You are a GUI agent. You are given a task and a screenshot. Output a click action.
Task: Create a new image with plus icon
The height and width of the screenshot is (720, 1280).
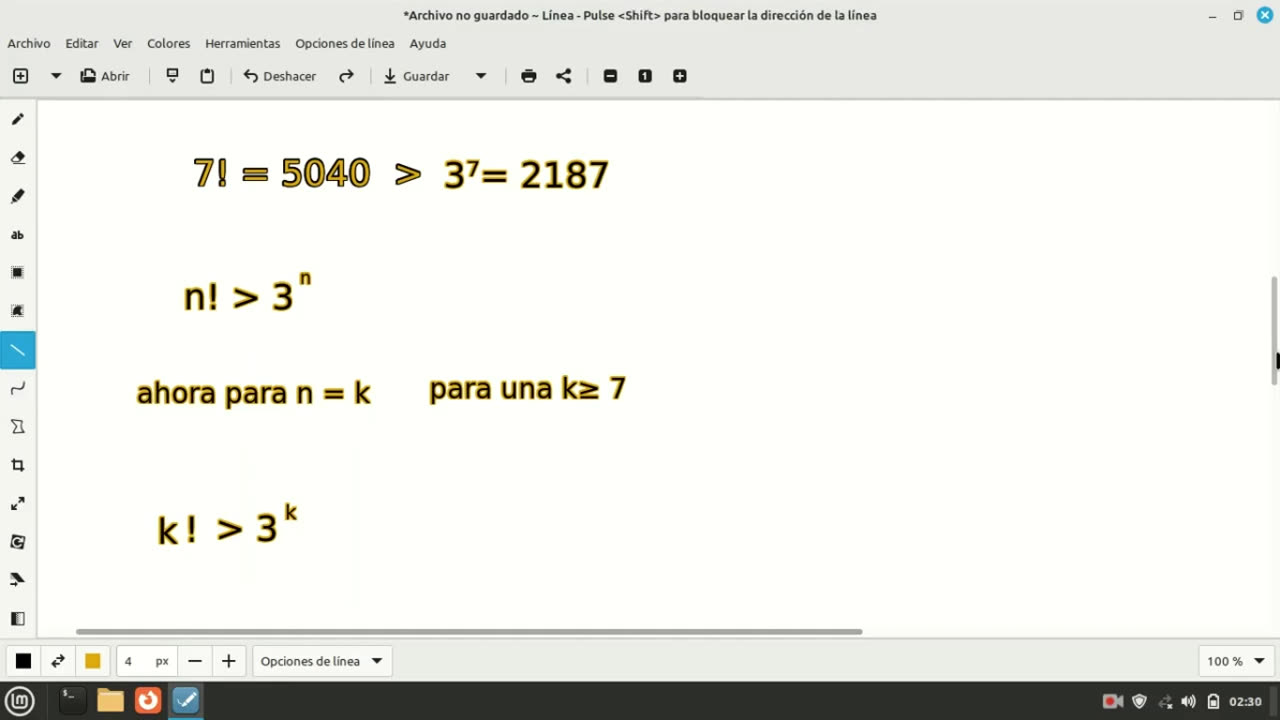point(20,76)
